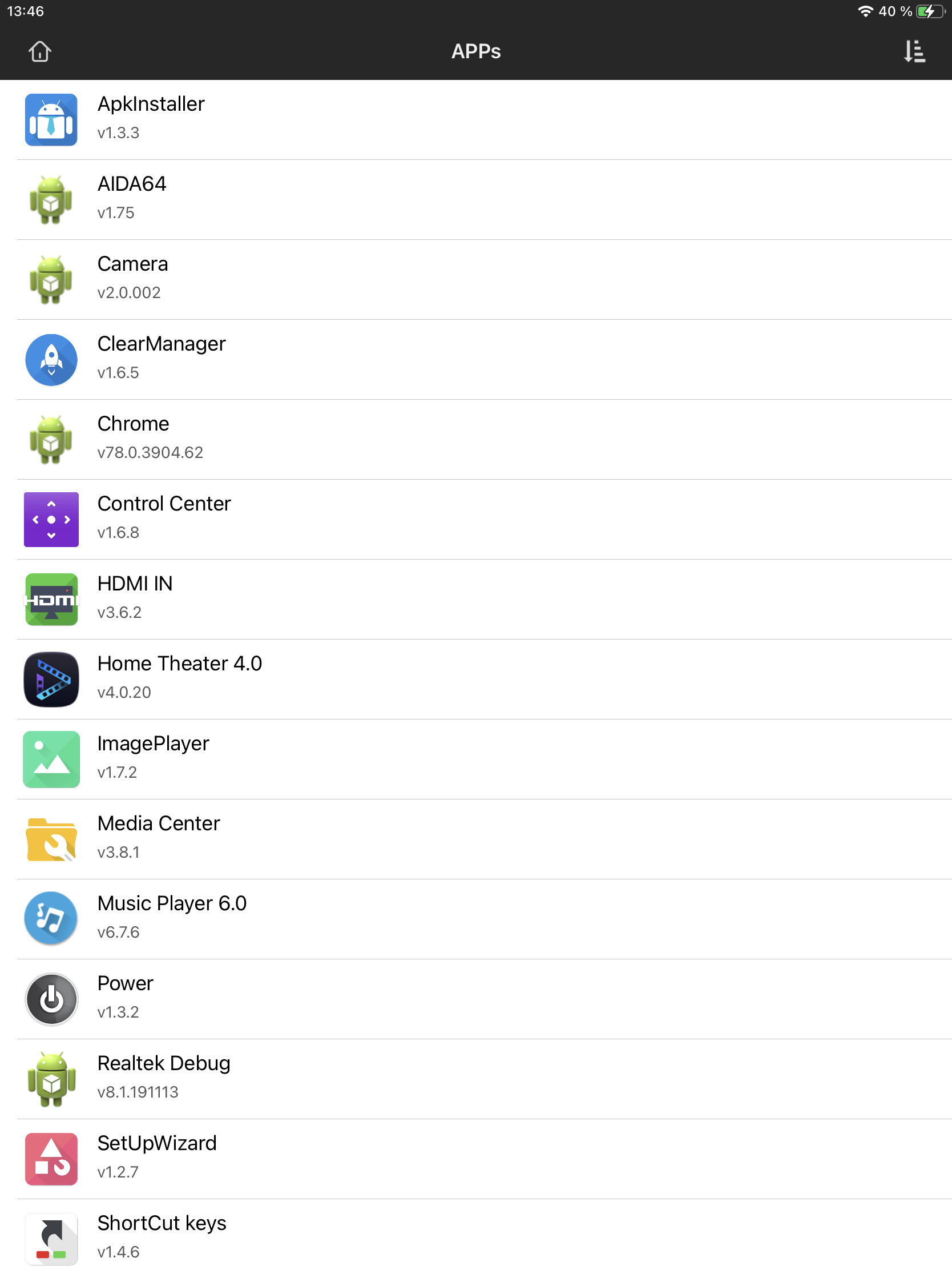Image resolution: width=952 pixels, height=1270 pixels.
Task: Select the AIDA64 list entry
Action: [x=485, y=200]
